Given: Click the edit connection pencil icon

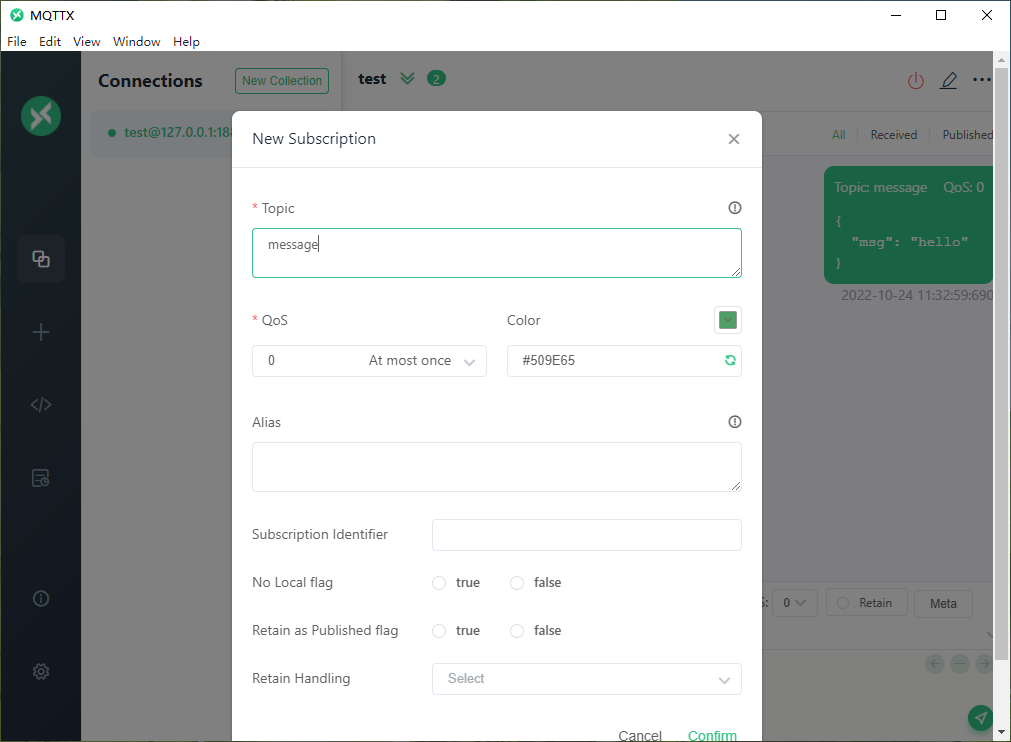Looking at the screenshot, I should [x=948, y=81].
